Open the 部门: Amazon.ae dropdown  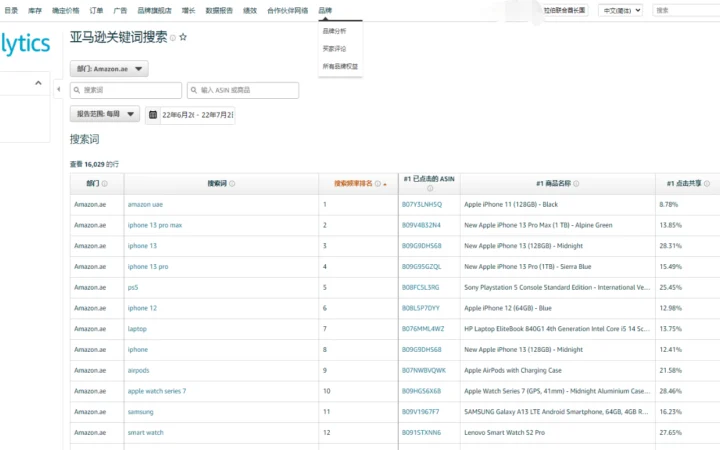point(109,69)
